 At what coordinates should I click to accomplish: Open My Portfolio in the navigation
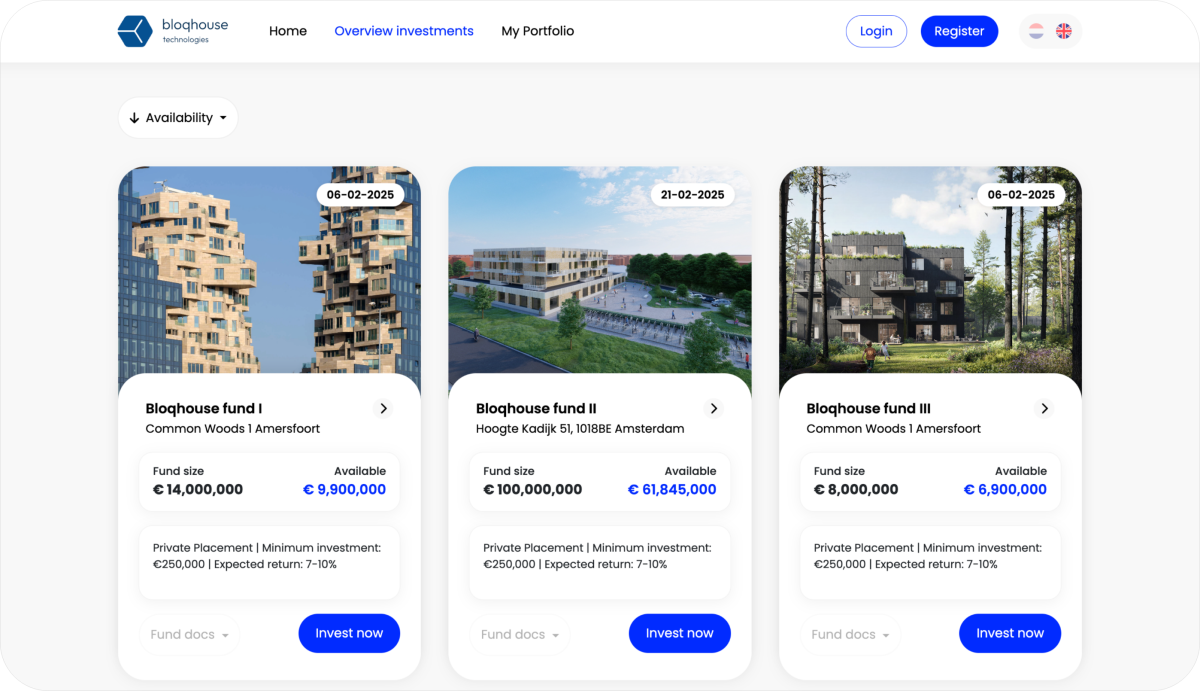(538, 31)
